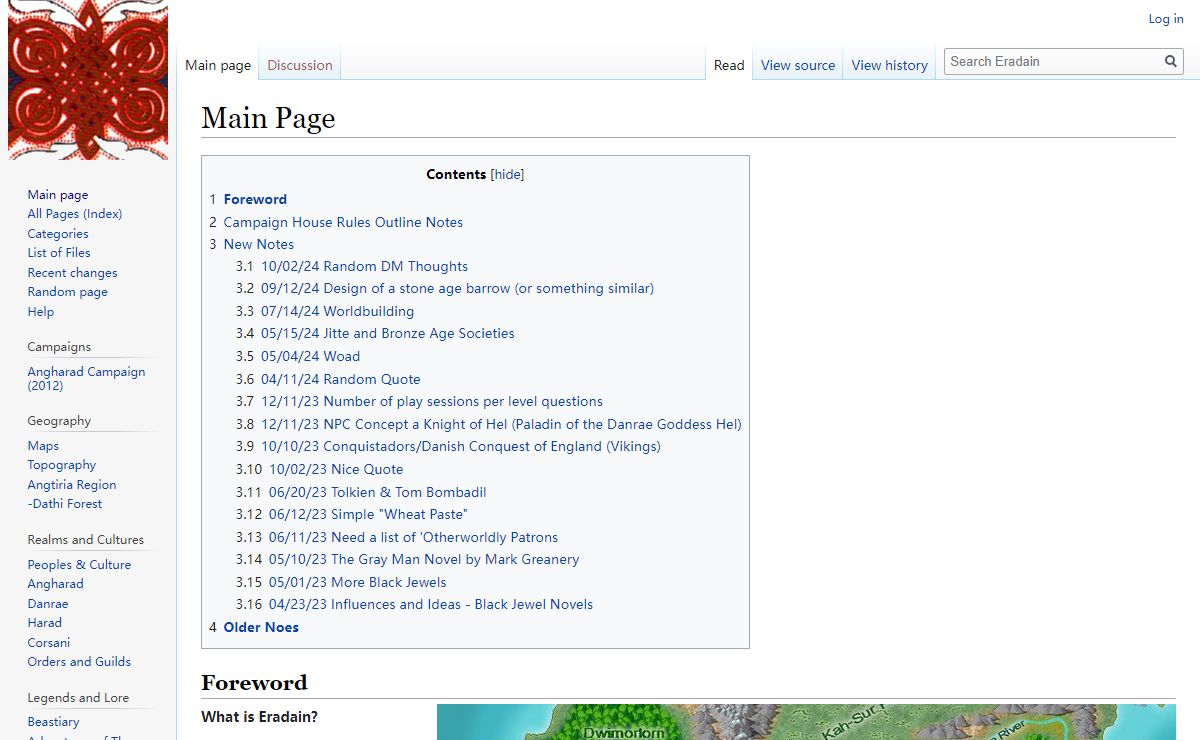This screenshot has height=740, width=1200.
Task: Open Angharad realm page
Action: point(56,584)
